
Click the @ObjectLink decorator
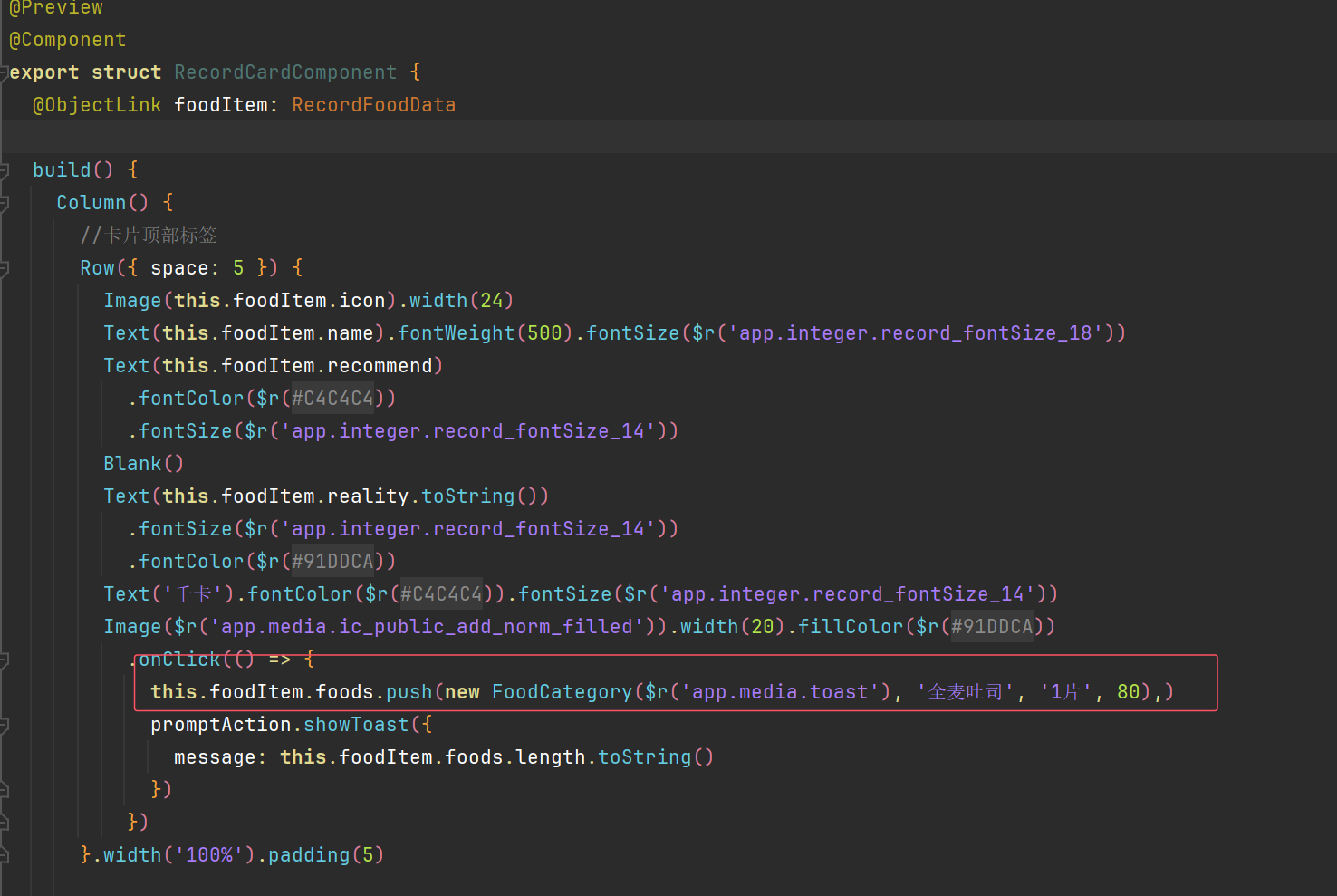(97, 105)
